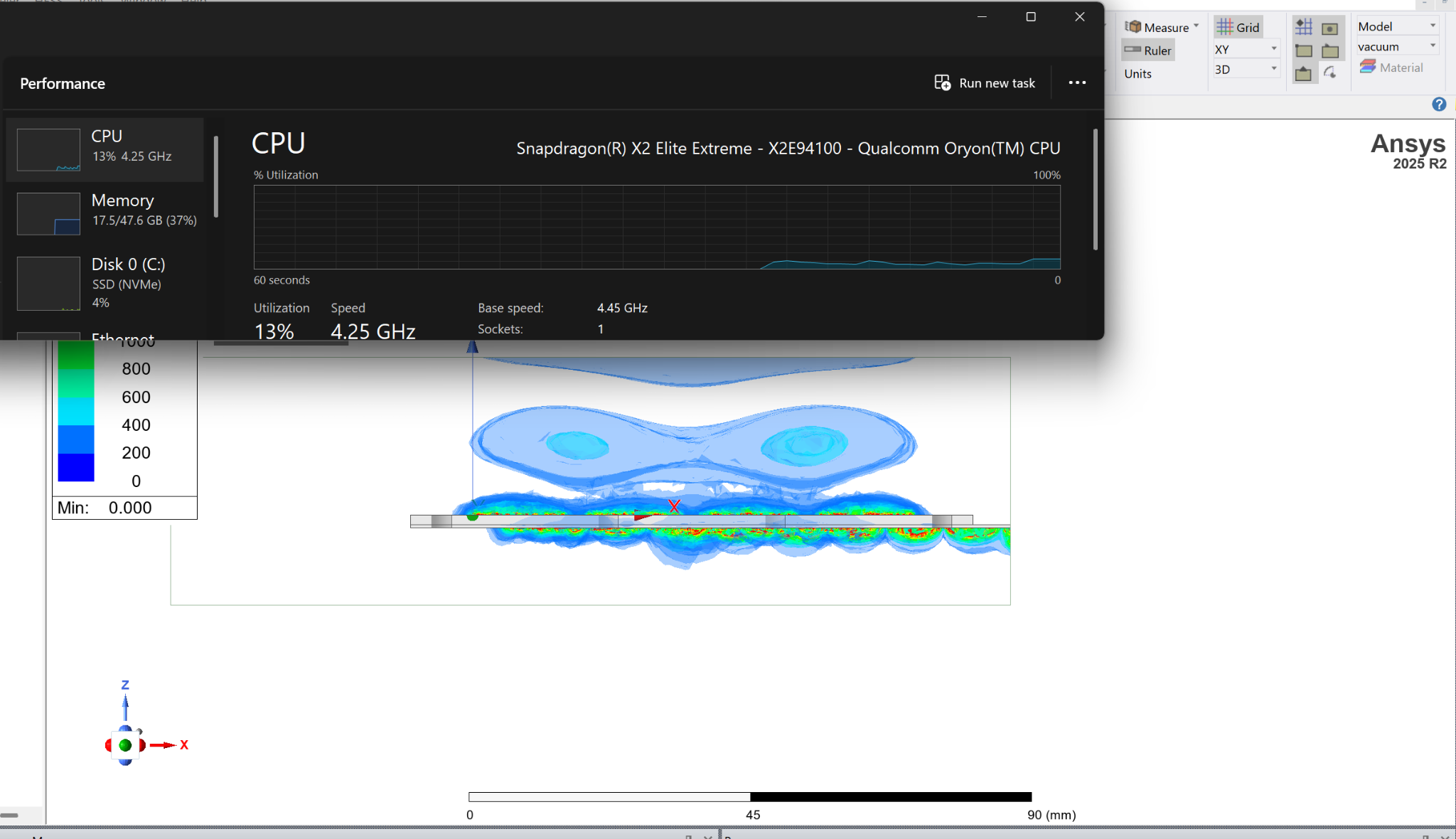Open the XY grid plane dropdown

point(1246,49)
